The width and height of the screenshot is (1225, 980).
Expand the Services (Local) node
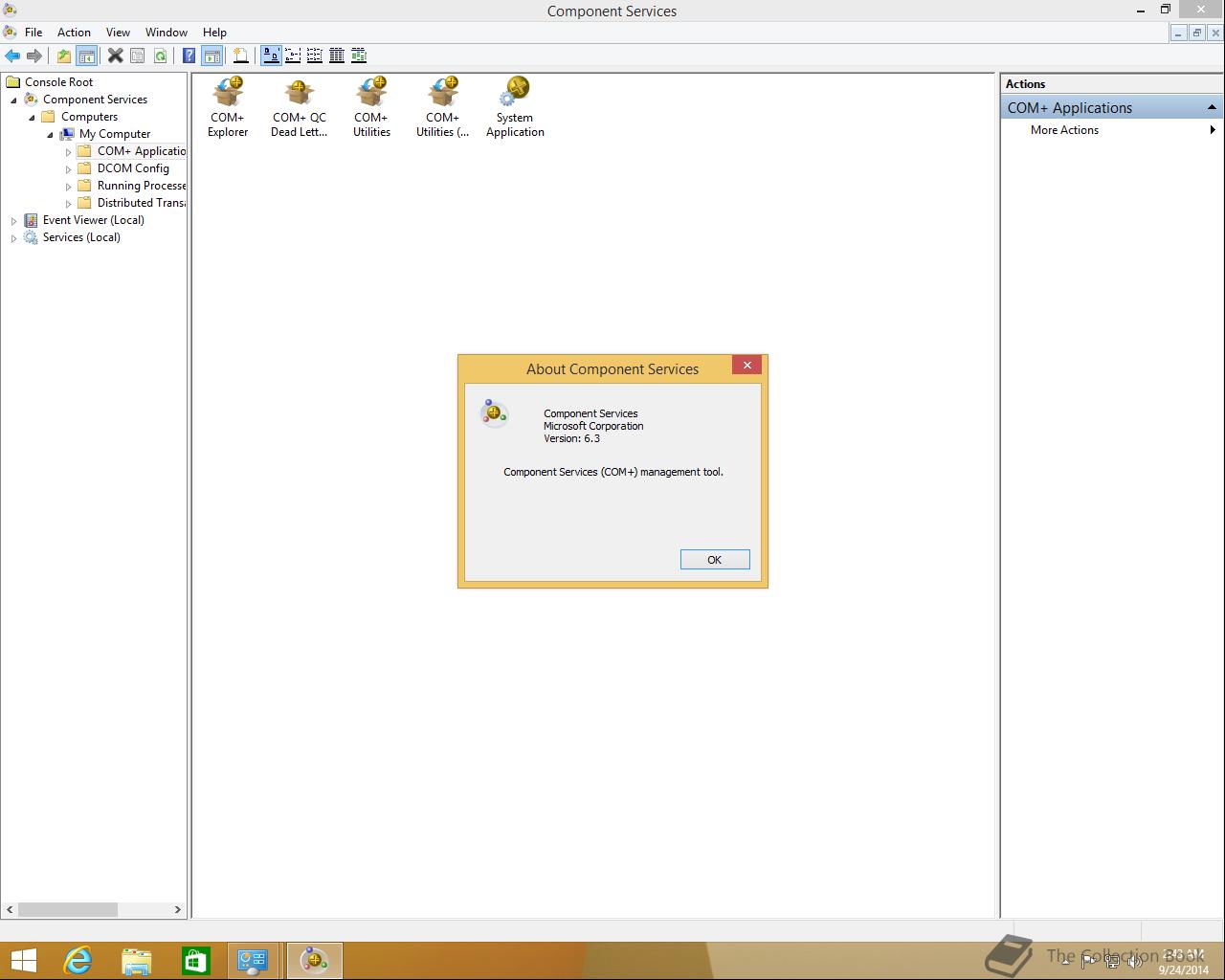click(13, 238)
